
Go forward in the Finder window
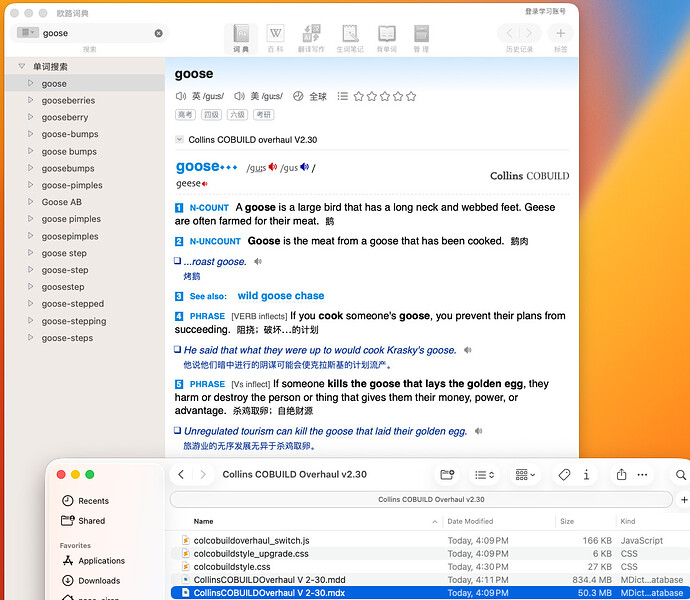(203, 474)
